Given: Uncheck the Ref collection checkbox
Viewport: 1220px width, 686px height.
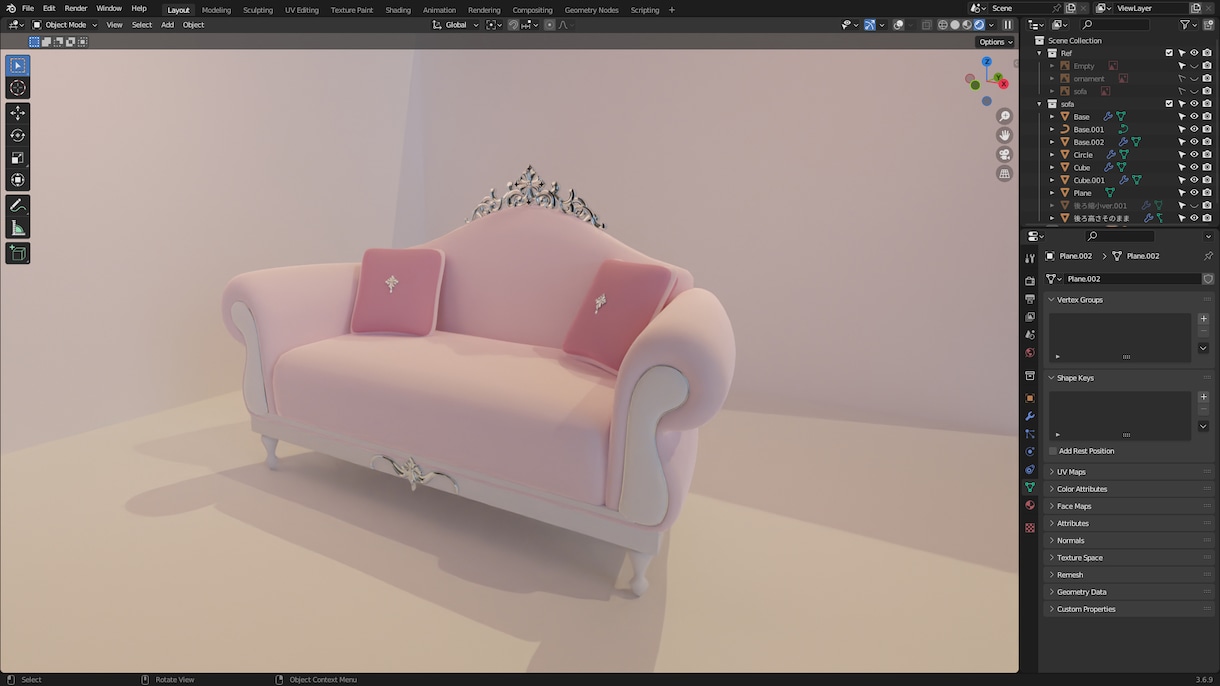Looking at the screenshot, I should point(1169,53).
